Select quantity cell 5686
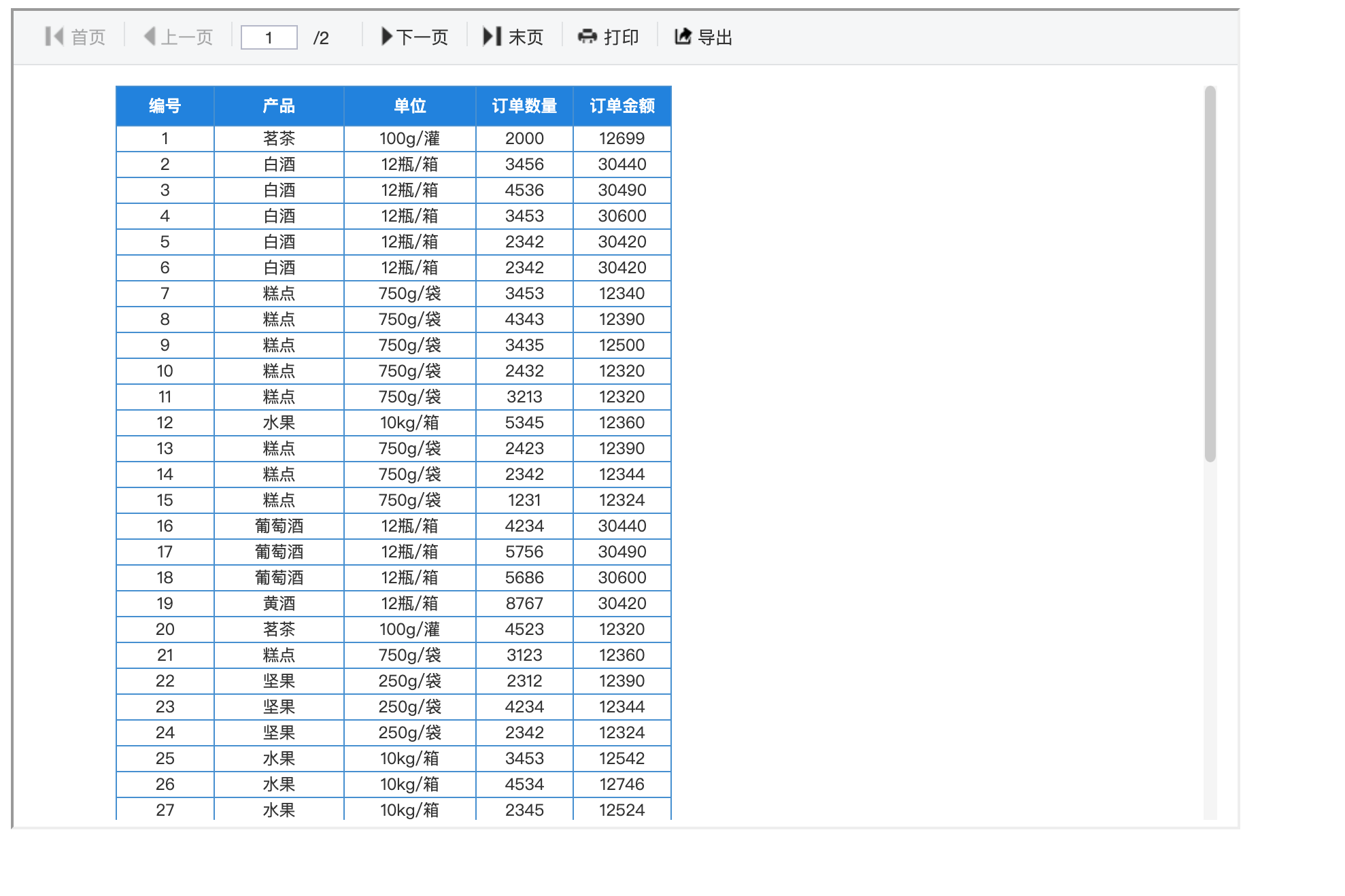Viewport: 1345px width, 896px height. click(524, 578)
